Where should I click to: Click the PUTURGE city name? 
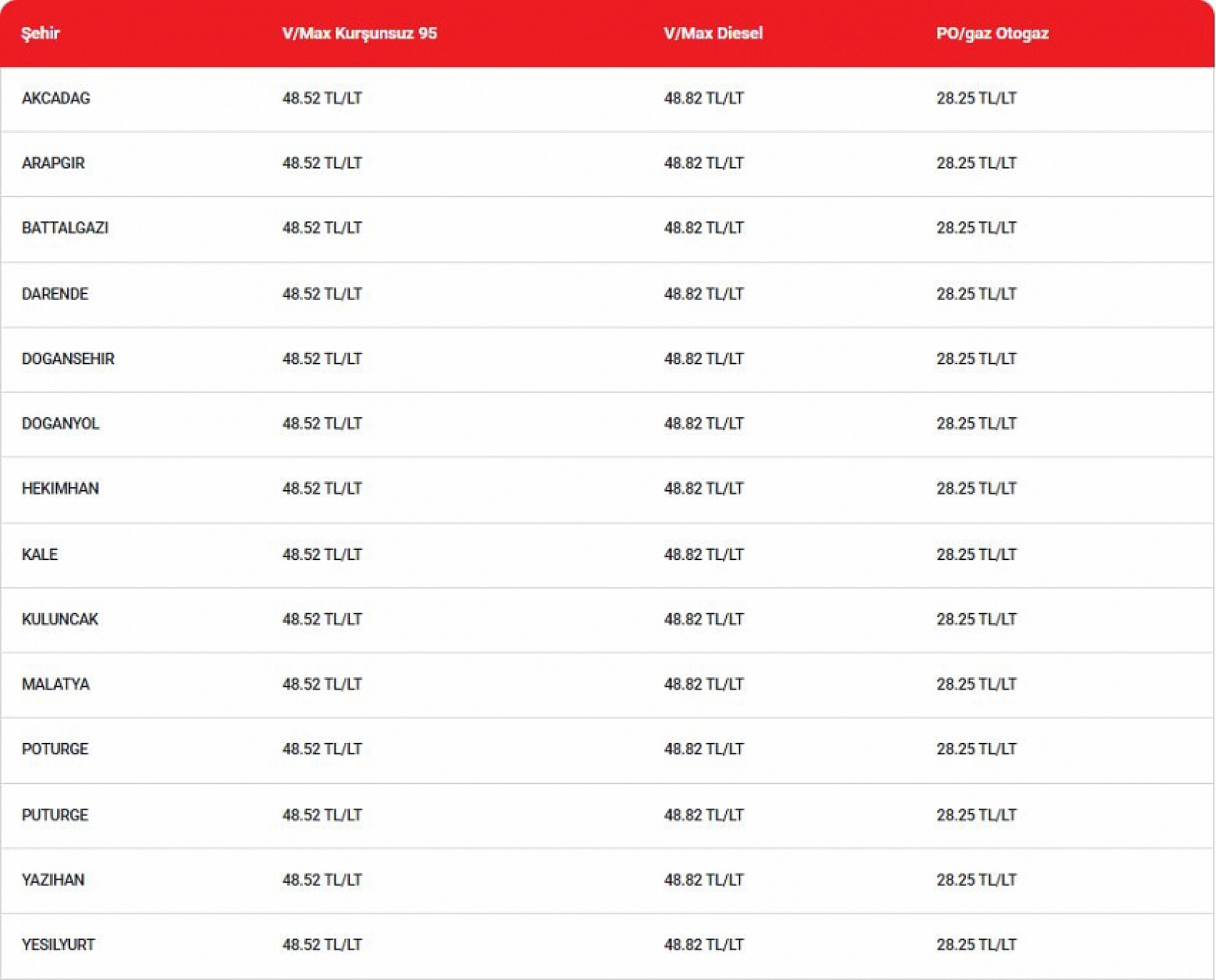pyautogui.click(x=55, y=815)
